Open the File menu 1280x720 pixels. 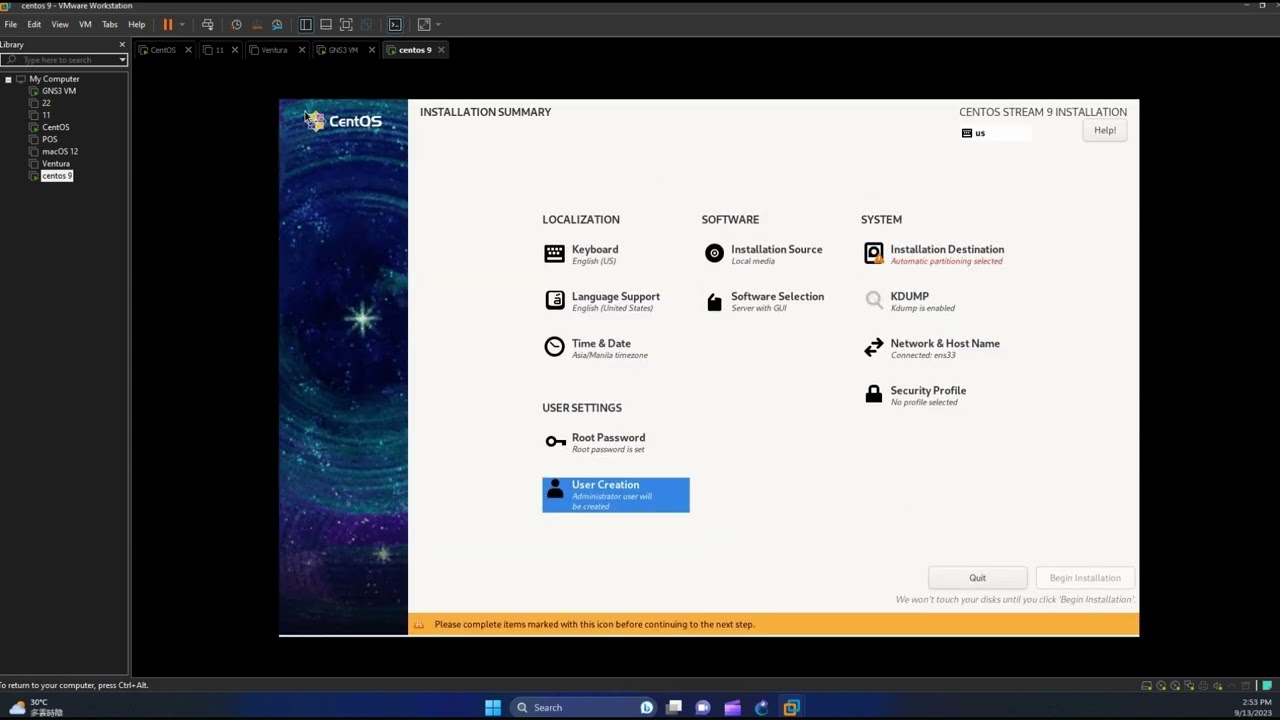point(10,24)
